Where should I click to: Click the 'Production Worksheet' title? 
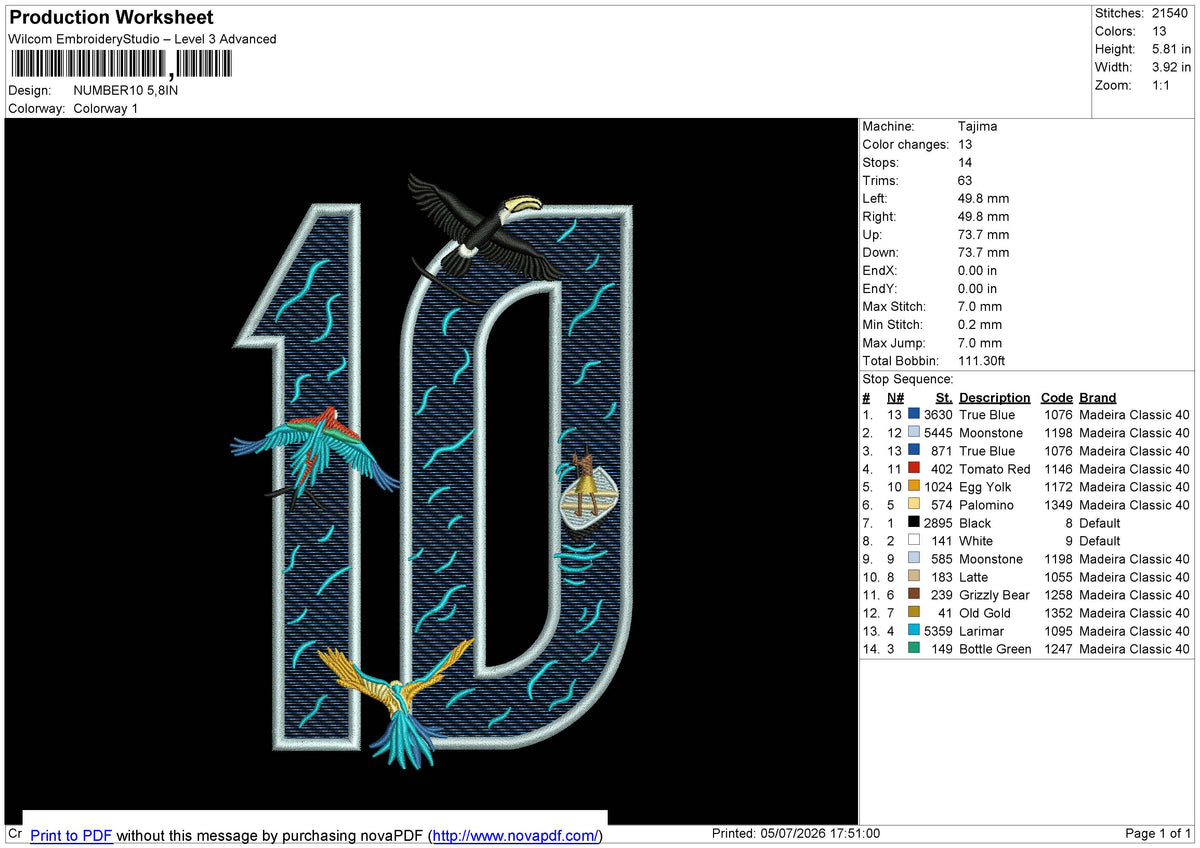111,18
